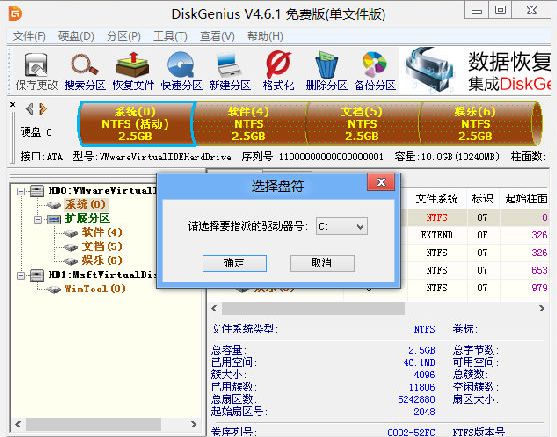The height and width of the screenshot is (437, 557).
Task: Open the drive letter C: dropdown
Action: 342,226
